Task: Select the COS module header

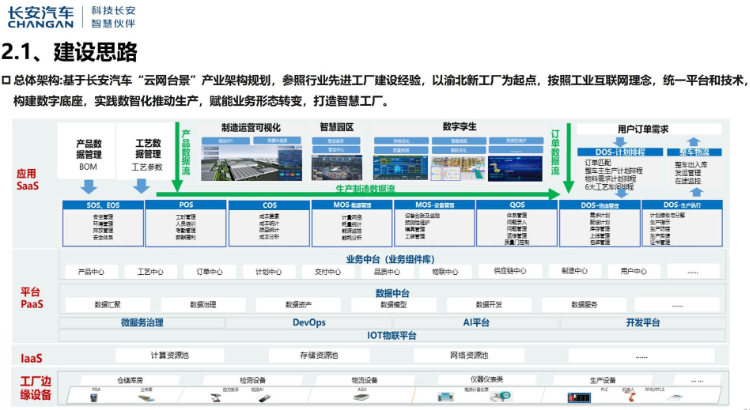Action: click(269, 205)
